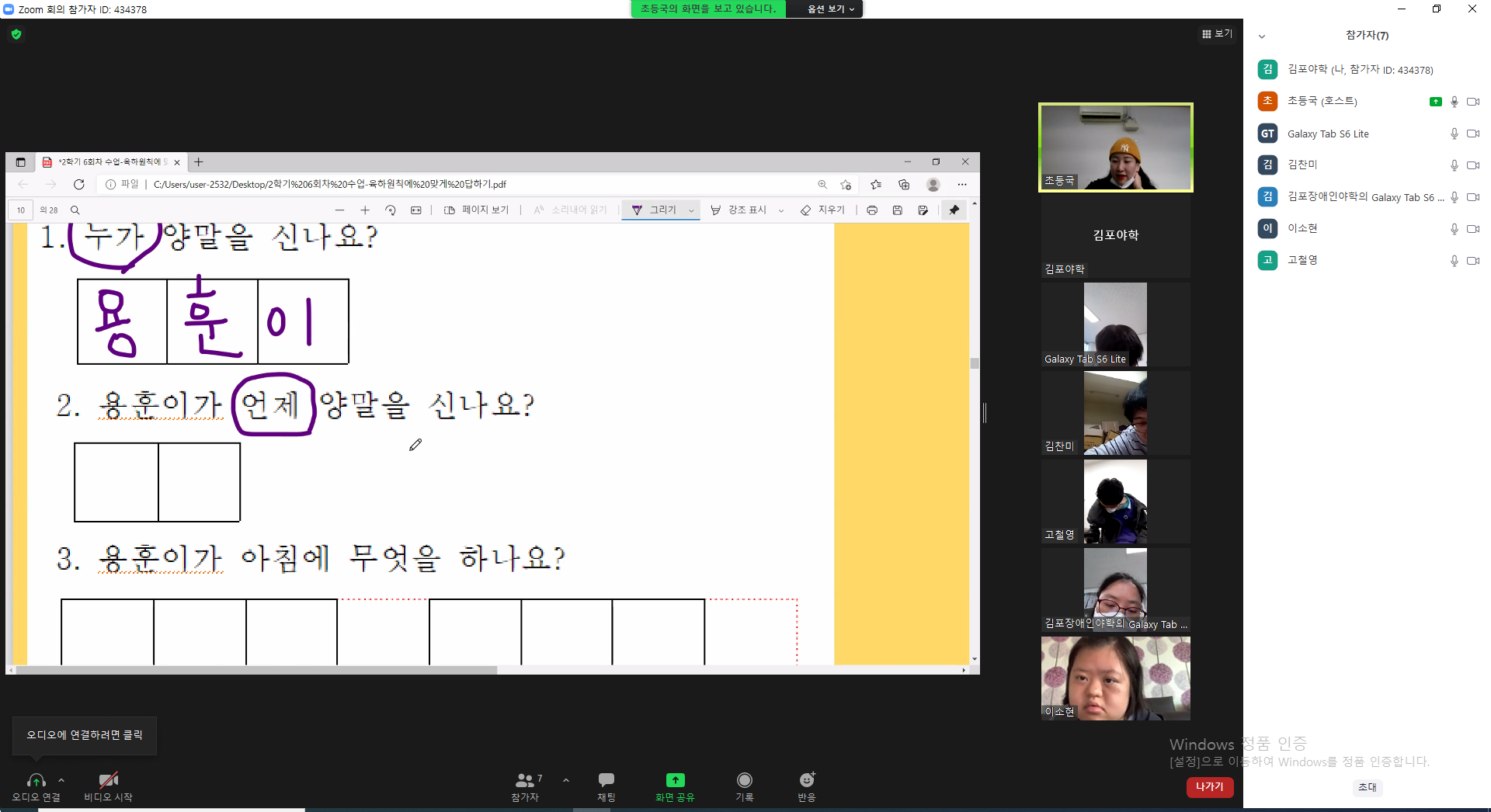Open browser settings three-dots menu

click(962, 184)
